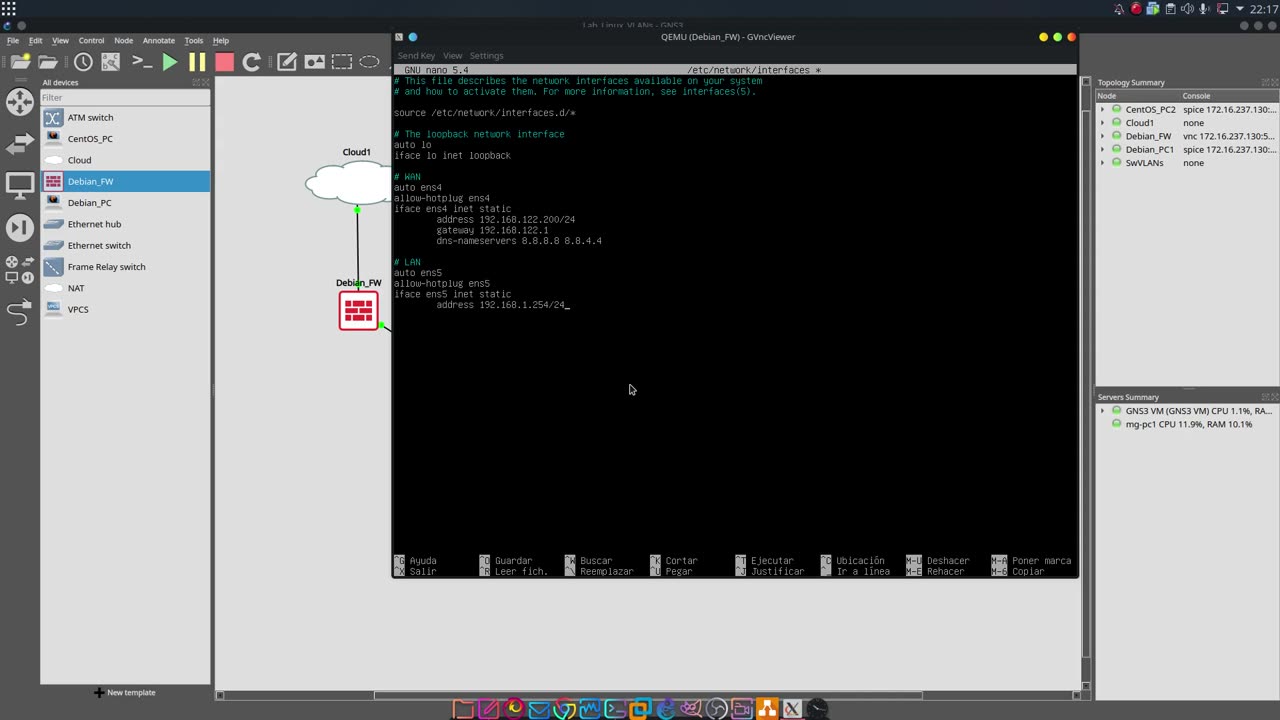Open terminal from taskbar

[x=615, y=709]
